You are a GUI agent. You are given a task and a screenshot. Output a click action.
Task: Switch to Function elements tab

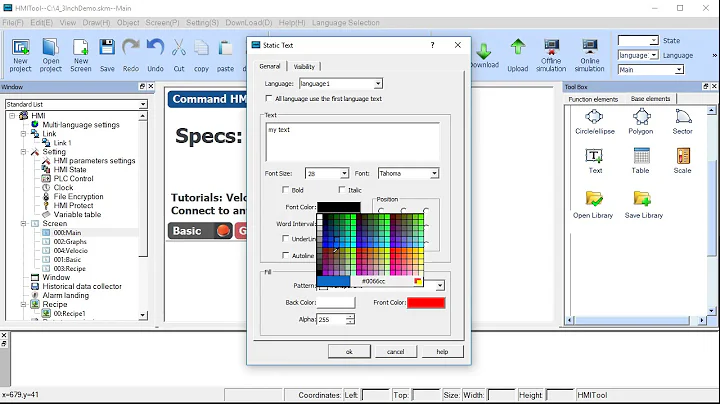click(593, 99)
